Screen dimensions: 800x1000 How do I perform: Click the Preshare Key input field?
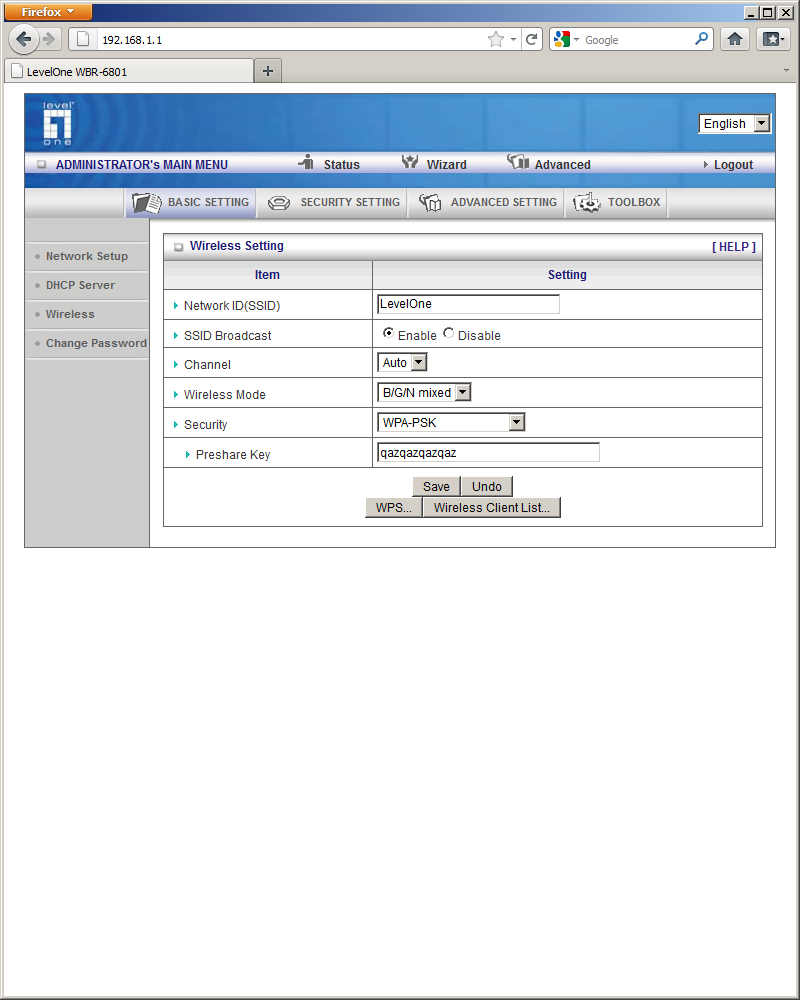tap(488, 453)
